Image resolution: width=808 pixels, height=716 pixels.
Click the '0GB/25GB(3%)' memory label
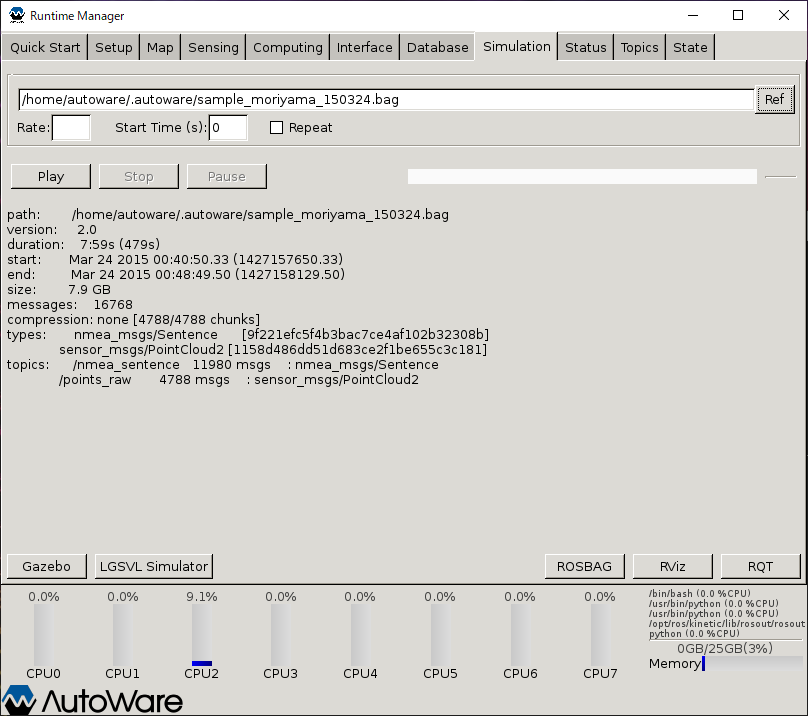tap(725, 648)
